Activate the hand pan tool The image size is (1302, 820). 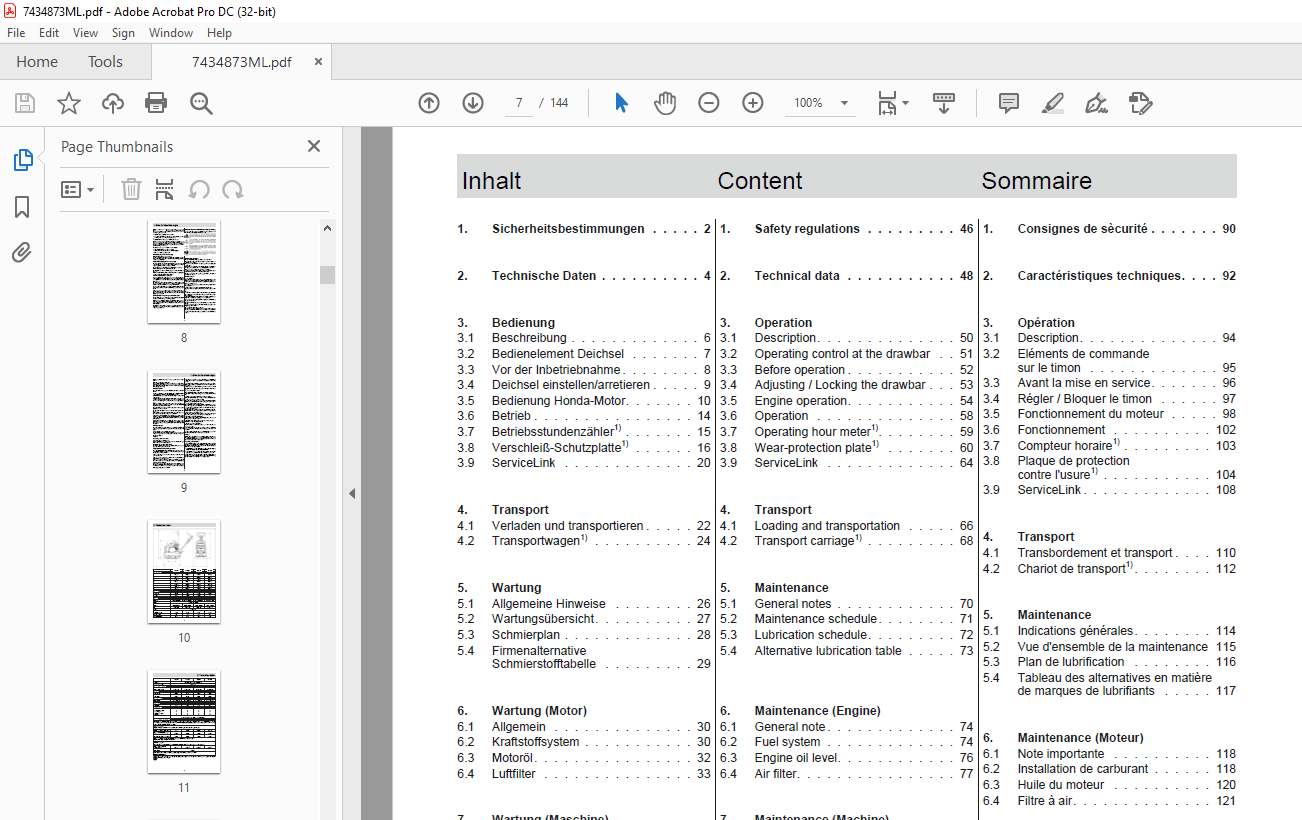point(665,103)
